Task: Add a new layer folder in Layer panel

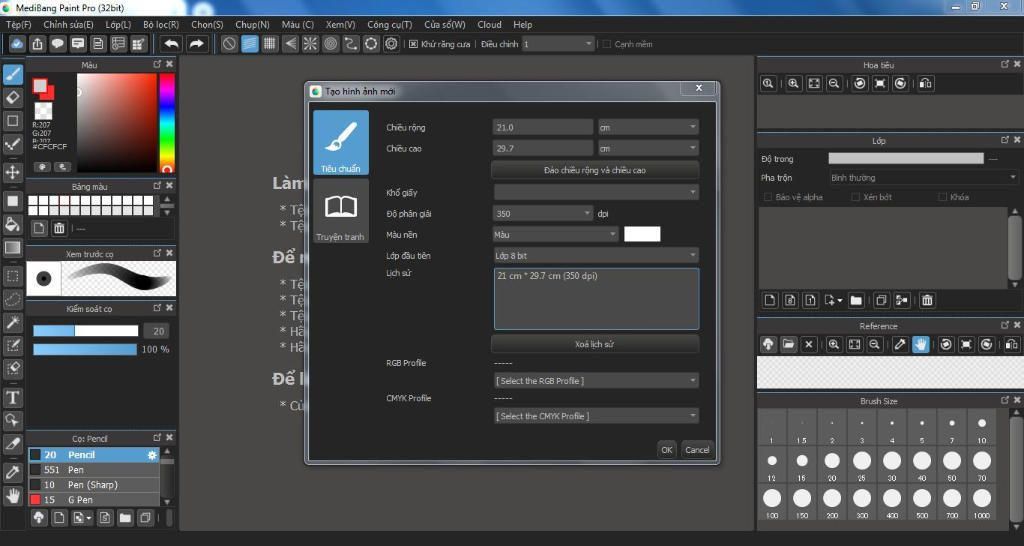Action: (x=856, y=300)
